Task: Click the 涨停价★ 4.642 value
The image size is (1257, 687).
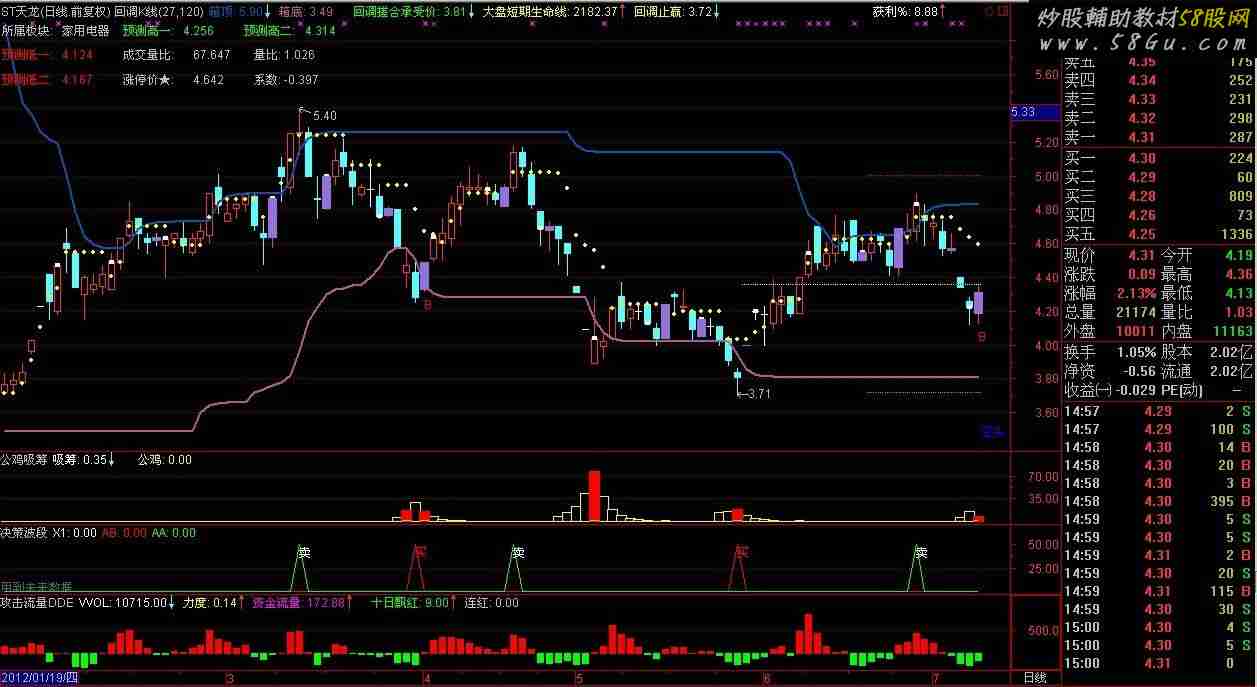Action: point(173,79)
